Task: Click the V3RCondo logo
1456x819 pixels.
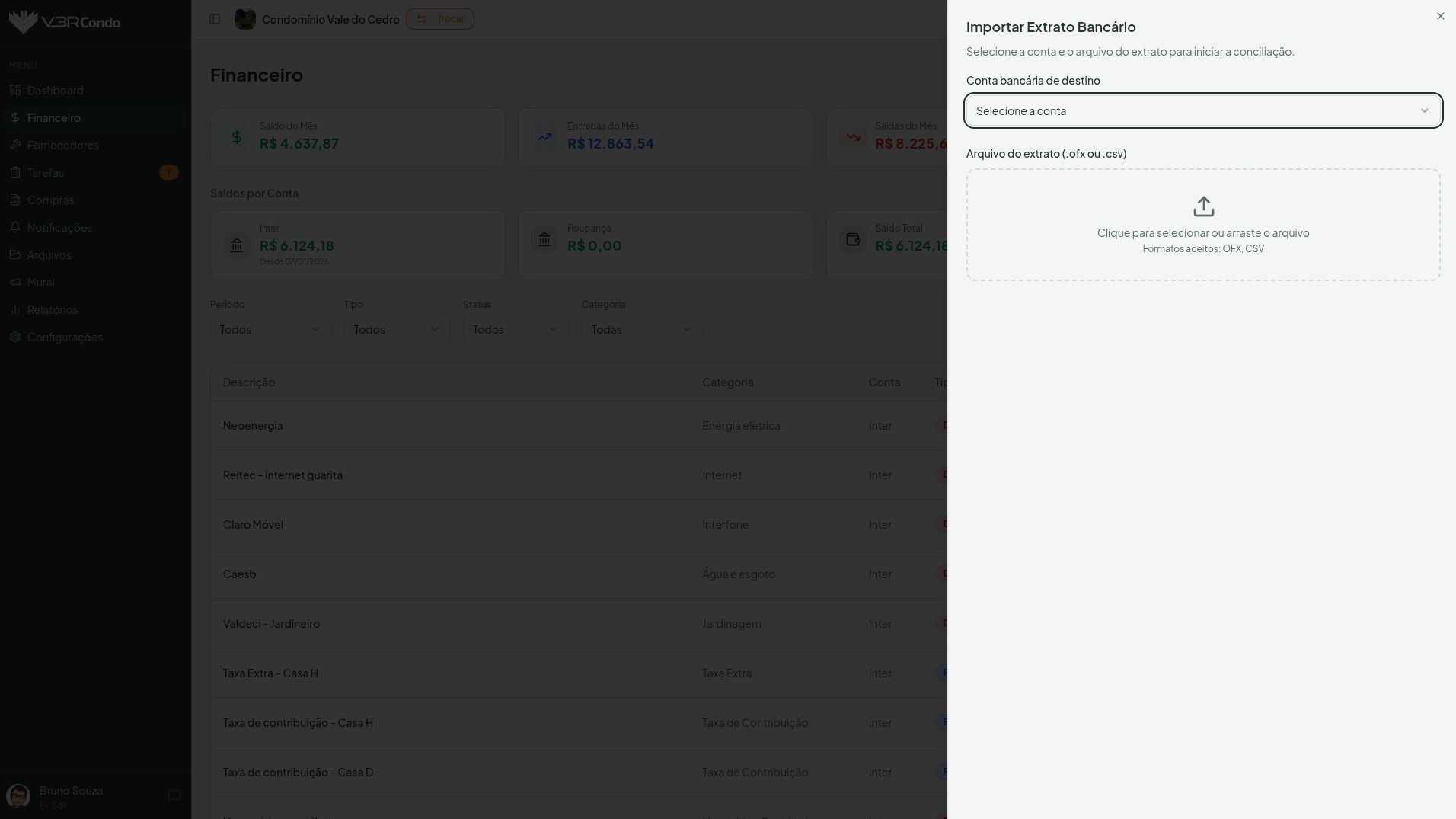Action: 65,22
